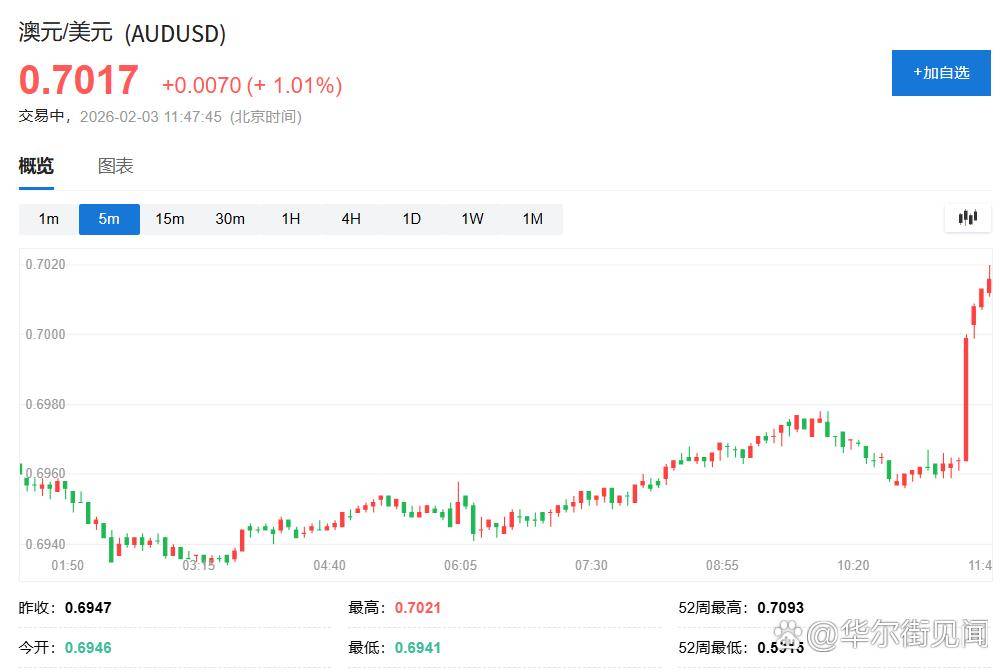Pick the 4H interval button
The height and width of the screenshot is (672, 1008).
[x=351, y=219]
